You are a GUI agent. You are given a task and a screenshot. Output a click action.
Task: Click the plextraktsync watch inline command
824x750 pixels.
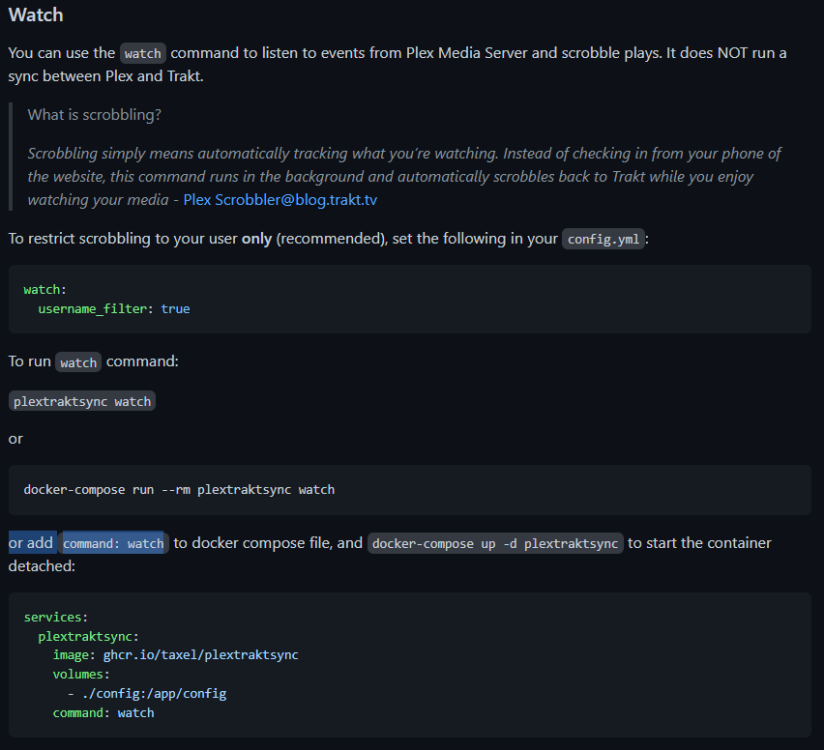pos(82,401)
